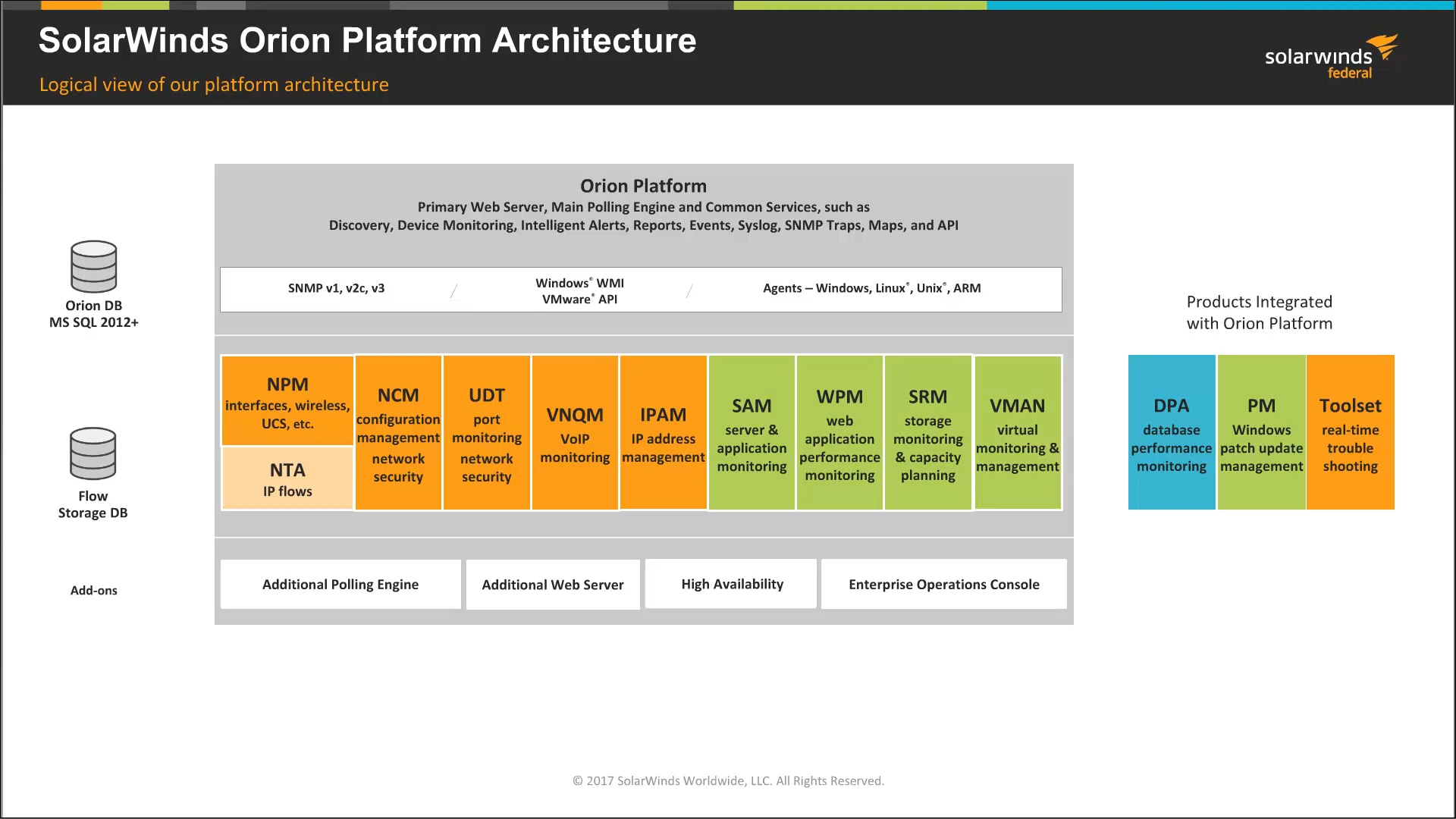Click the 'Orion DB MS SQL 2012+' label
Screen dimensions: 1456x819
tap(94, 314)
